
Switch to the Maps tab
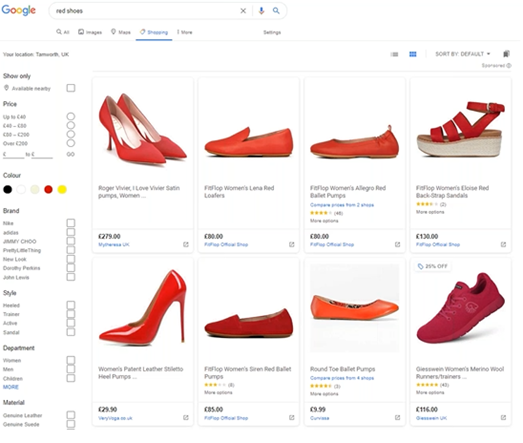coord(121,32)
